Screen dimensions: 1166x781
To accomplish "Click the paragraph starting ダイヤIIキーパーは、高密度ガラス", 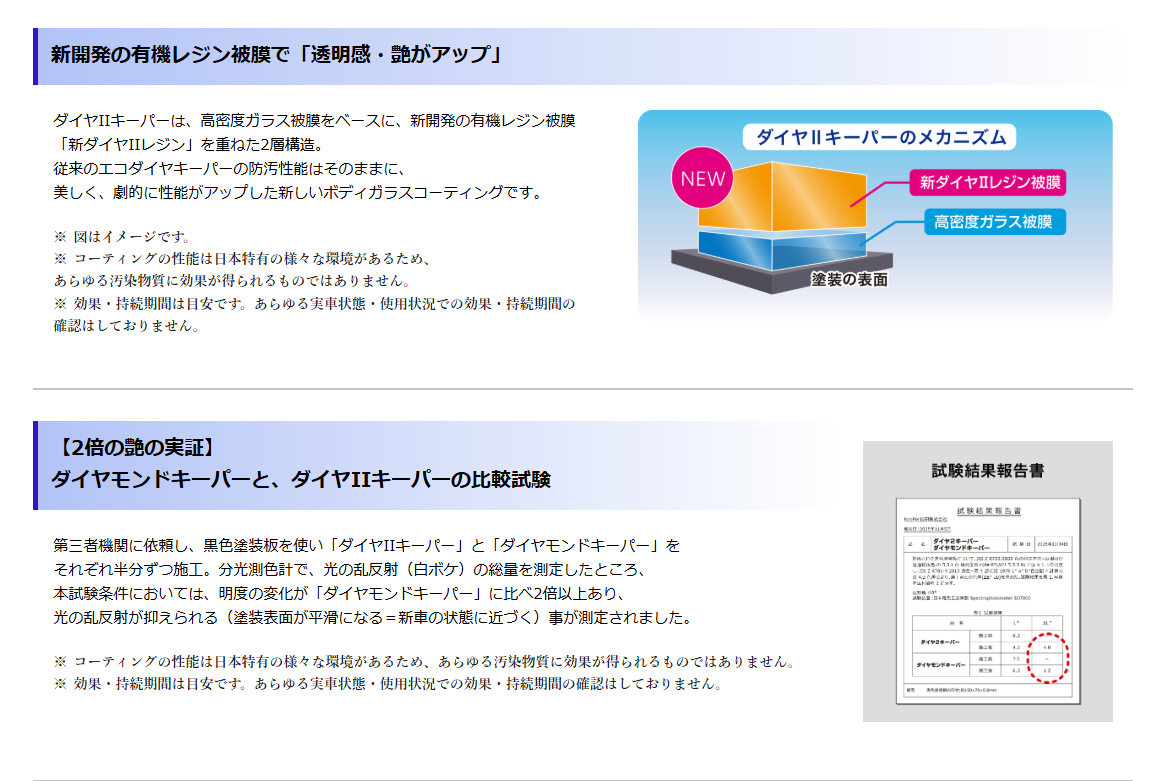I will click(x=314, y=120).
